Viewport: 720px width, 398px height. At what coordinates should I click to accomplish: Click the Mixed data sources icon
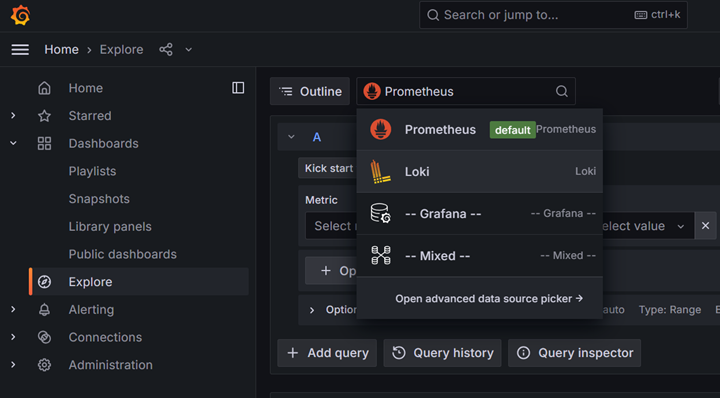tap(381, 255)
